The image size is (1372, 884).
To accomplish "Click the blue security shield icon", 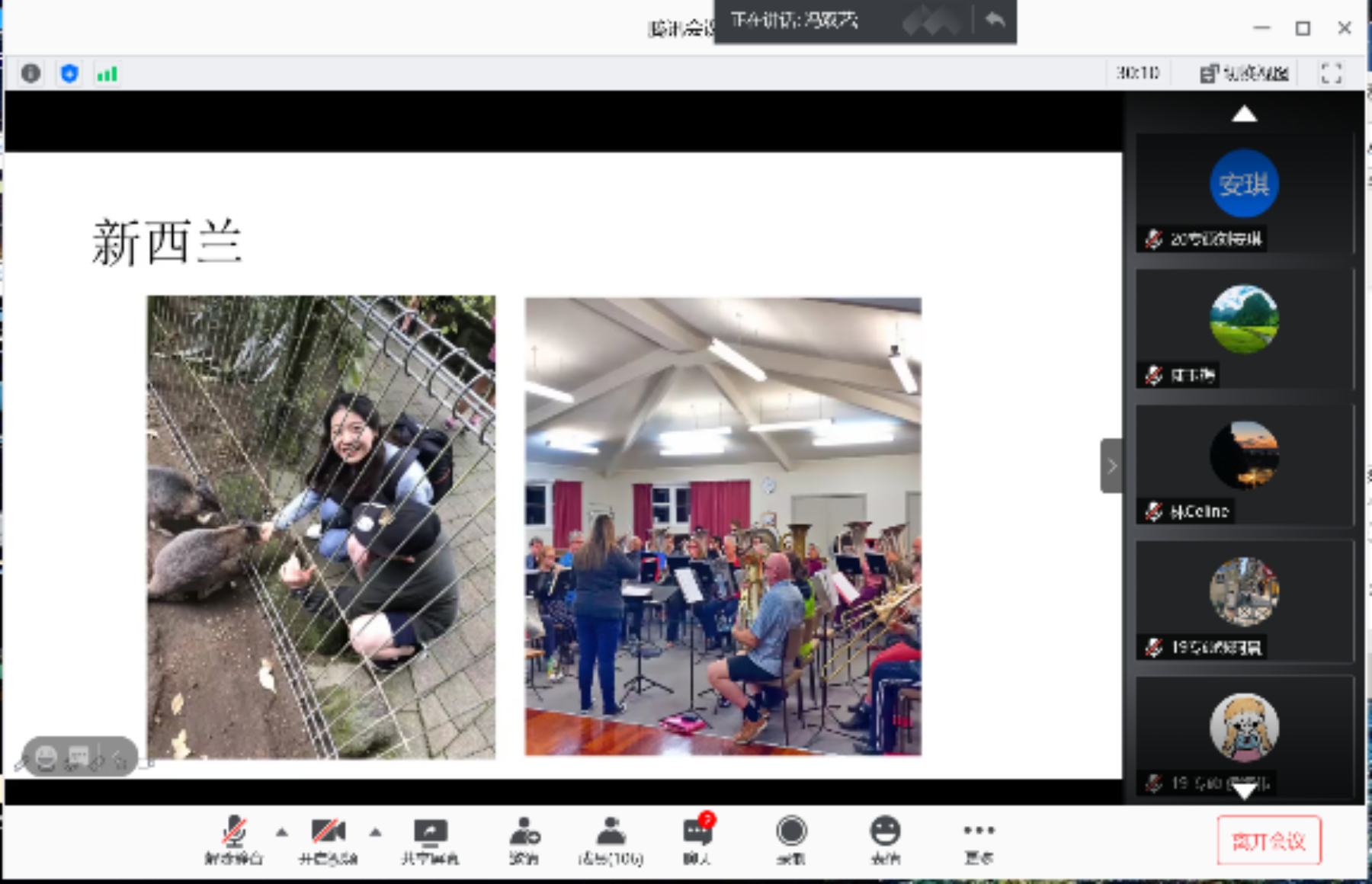I will 69,73.
